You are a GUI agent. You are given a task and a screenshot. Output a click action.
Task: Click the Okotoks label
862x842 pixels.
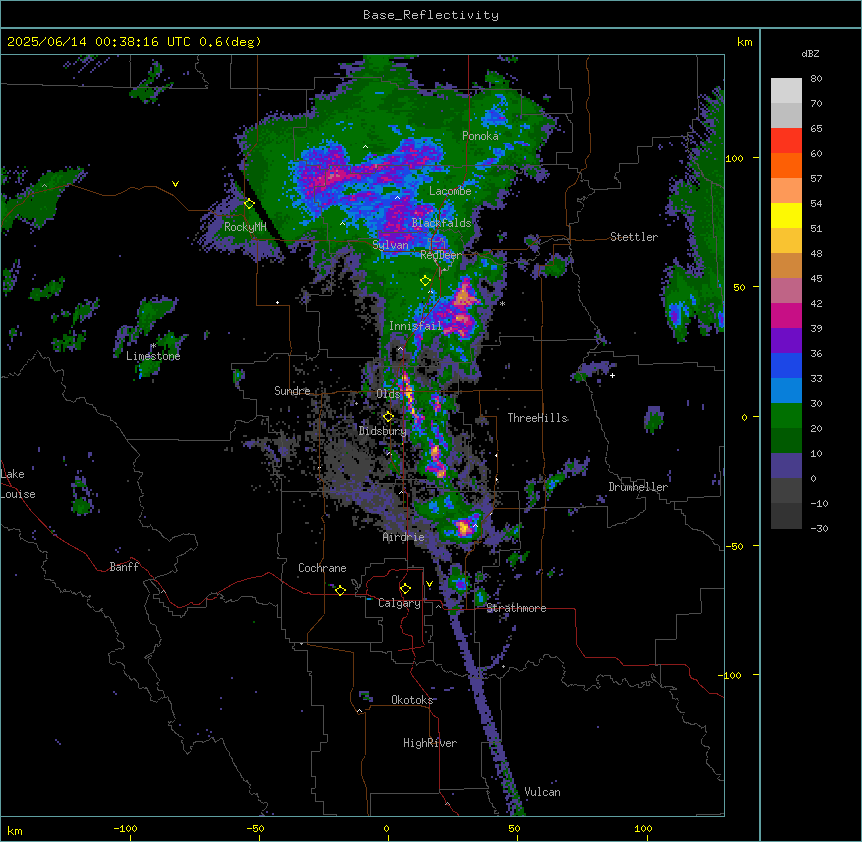(412, 700)
